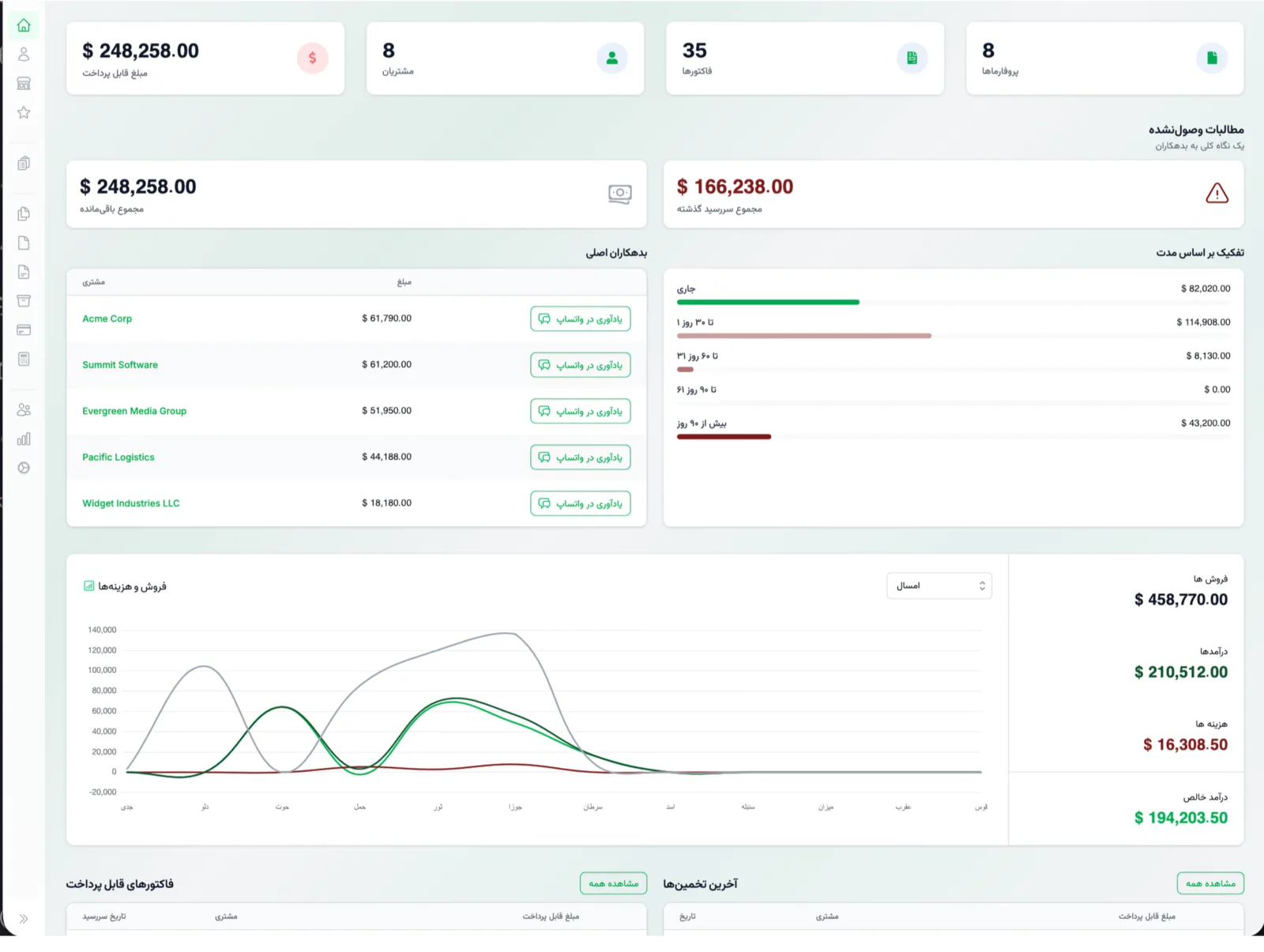Open the archive box icon in sidebar
The height and width of the screenshot is (952, 1264).
24,301
